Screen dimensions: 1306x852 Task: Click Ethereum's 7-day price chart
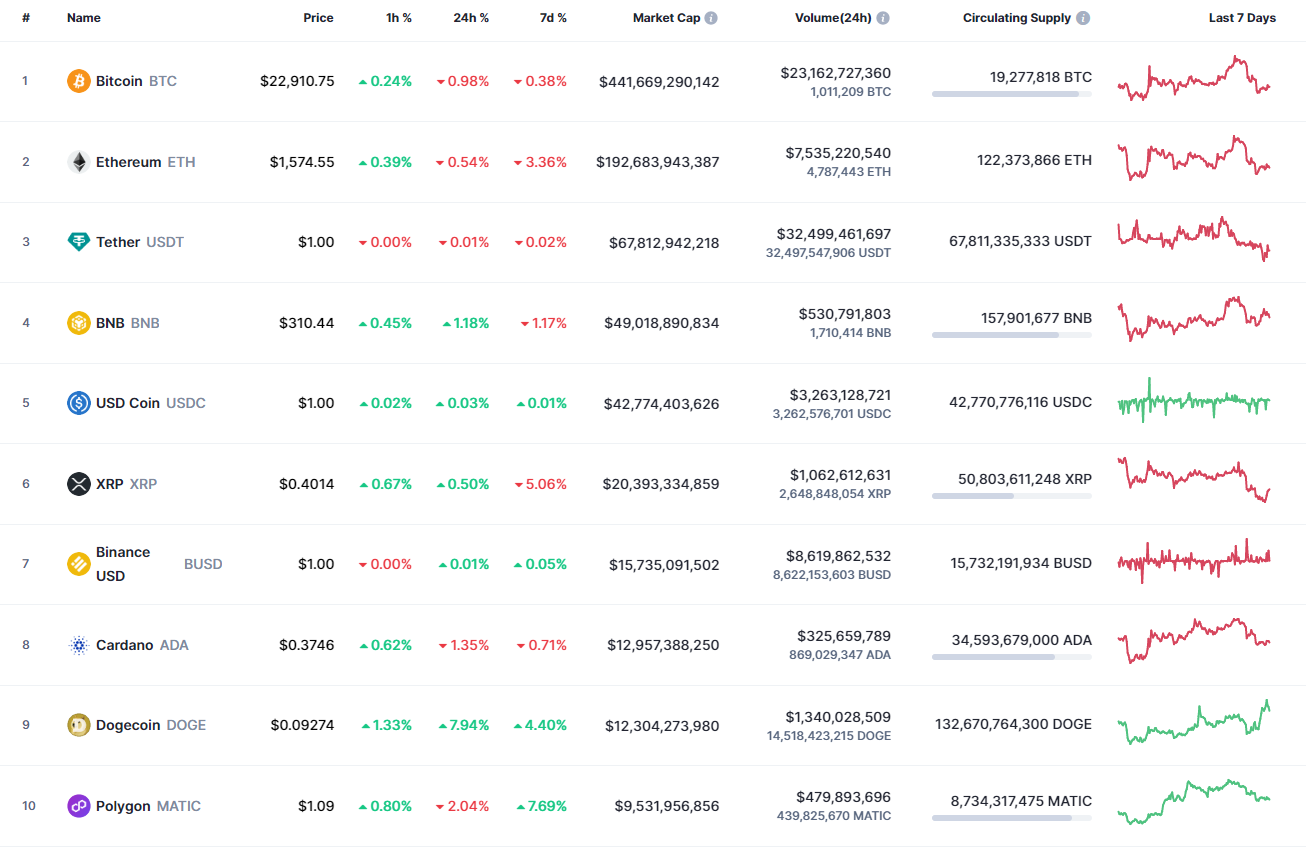[x=1193, y=161]
